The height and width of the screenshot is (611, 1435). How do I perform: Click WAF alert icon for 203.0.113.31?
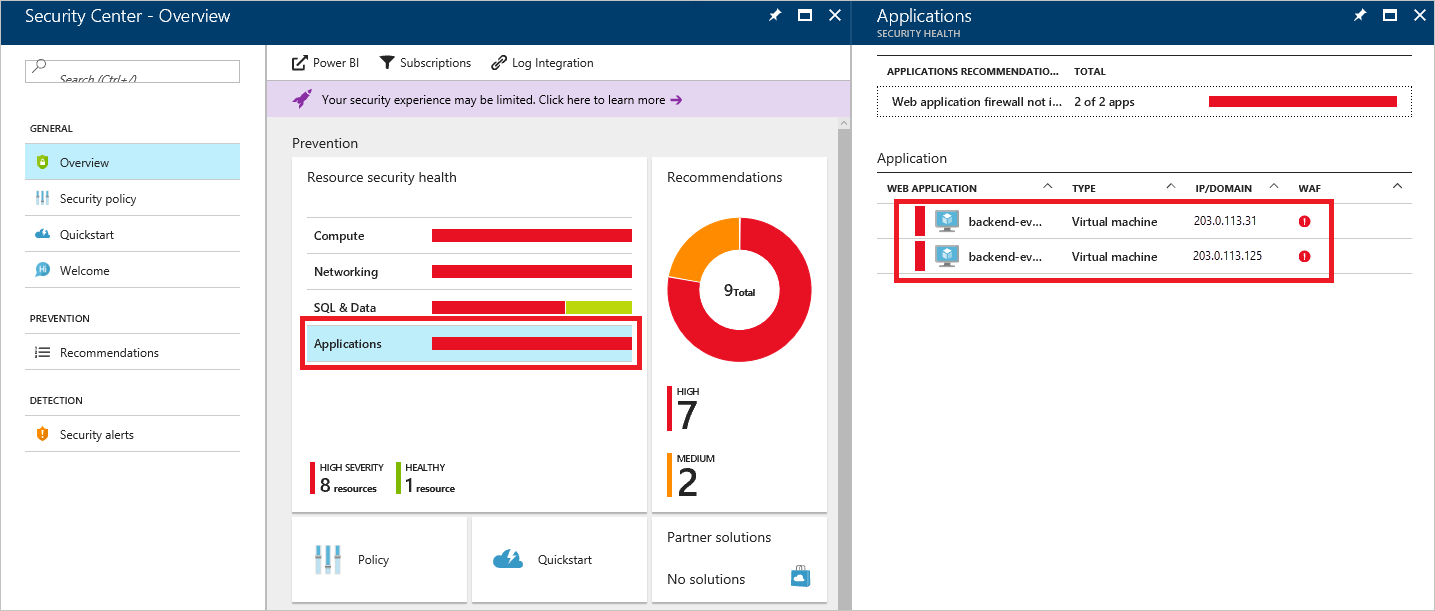coord(1304,221)
